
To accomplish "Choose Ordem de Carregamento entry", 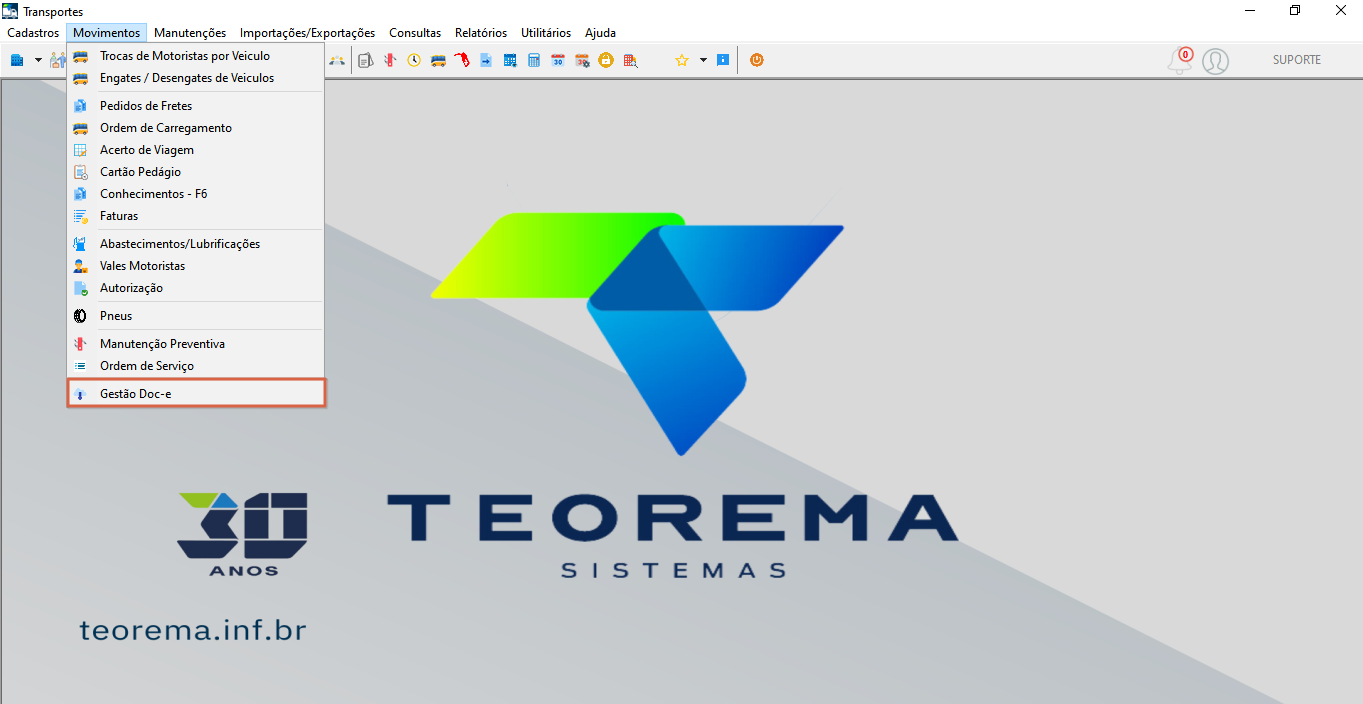I will coord(196,128).
